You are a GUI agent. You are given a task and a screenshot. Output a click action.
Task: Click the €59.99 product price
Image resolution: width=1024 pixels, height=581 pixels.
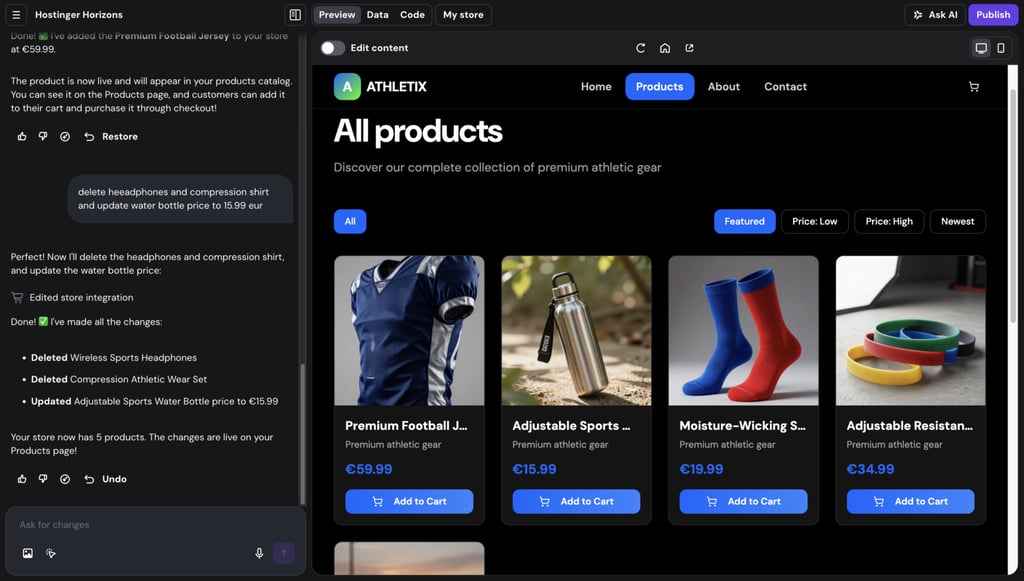(x=369, y=469)
